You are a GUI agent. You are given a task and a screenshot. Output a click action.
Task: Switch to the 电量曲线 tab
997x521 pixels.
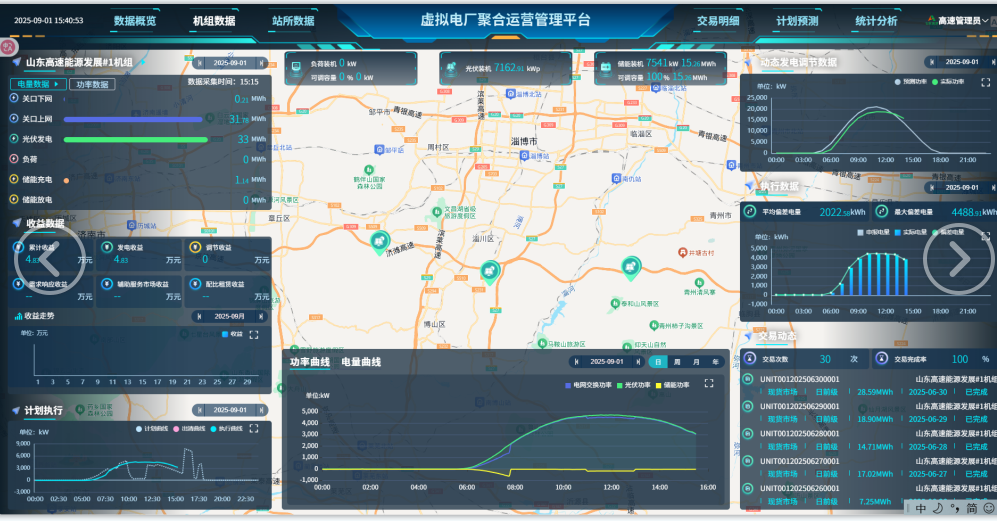[361, 362]
